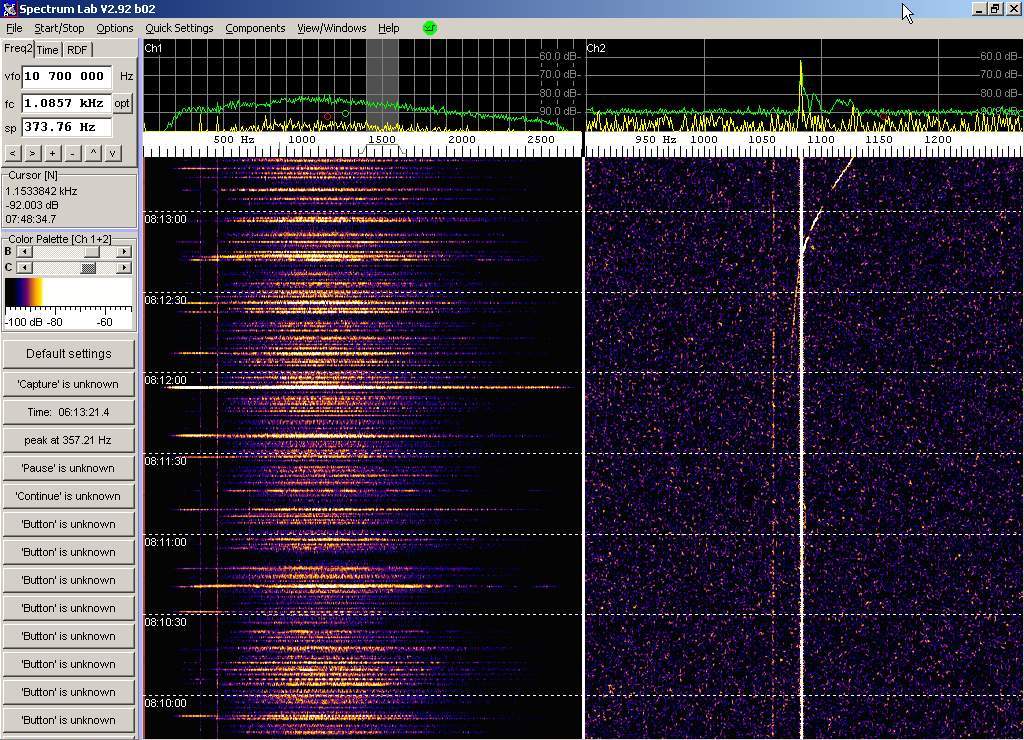Click the '^' up arrow button
This screenshot has height=740, width=1024.
click(93, 153)
